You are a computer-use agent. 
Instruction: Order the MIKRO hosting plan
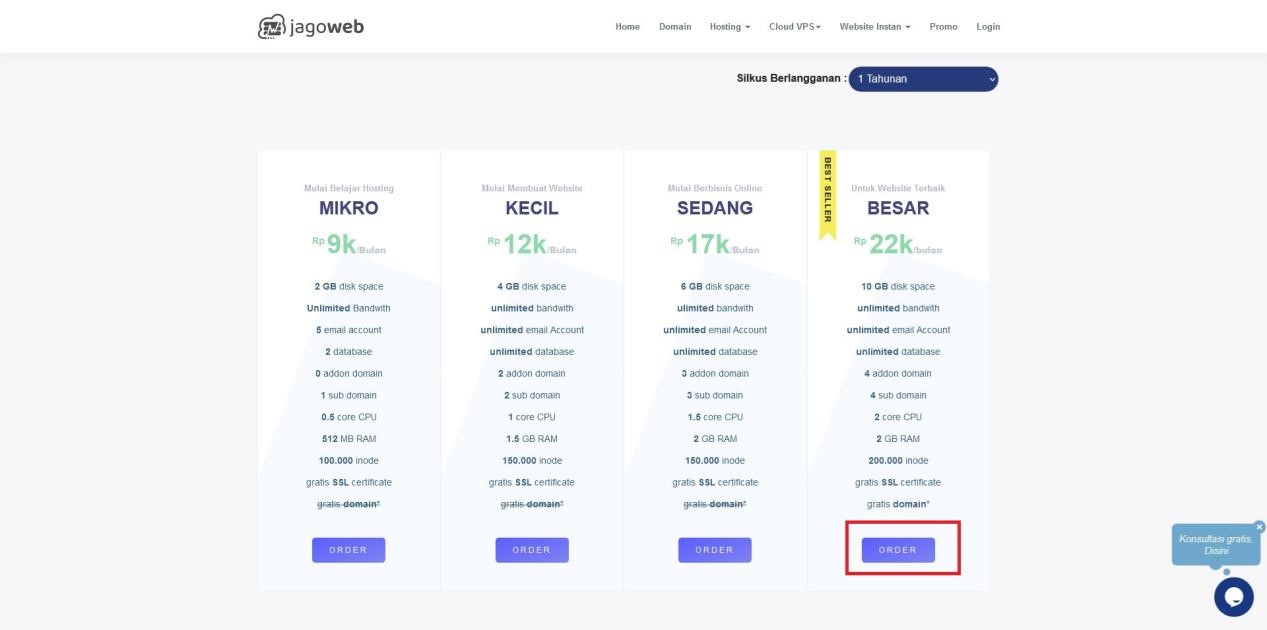(x=348, y=549)
